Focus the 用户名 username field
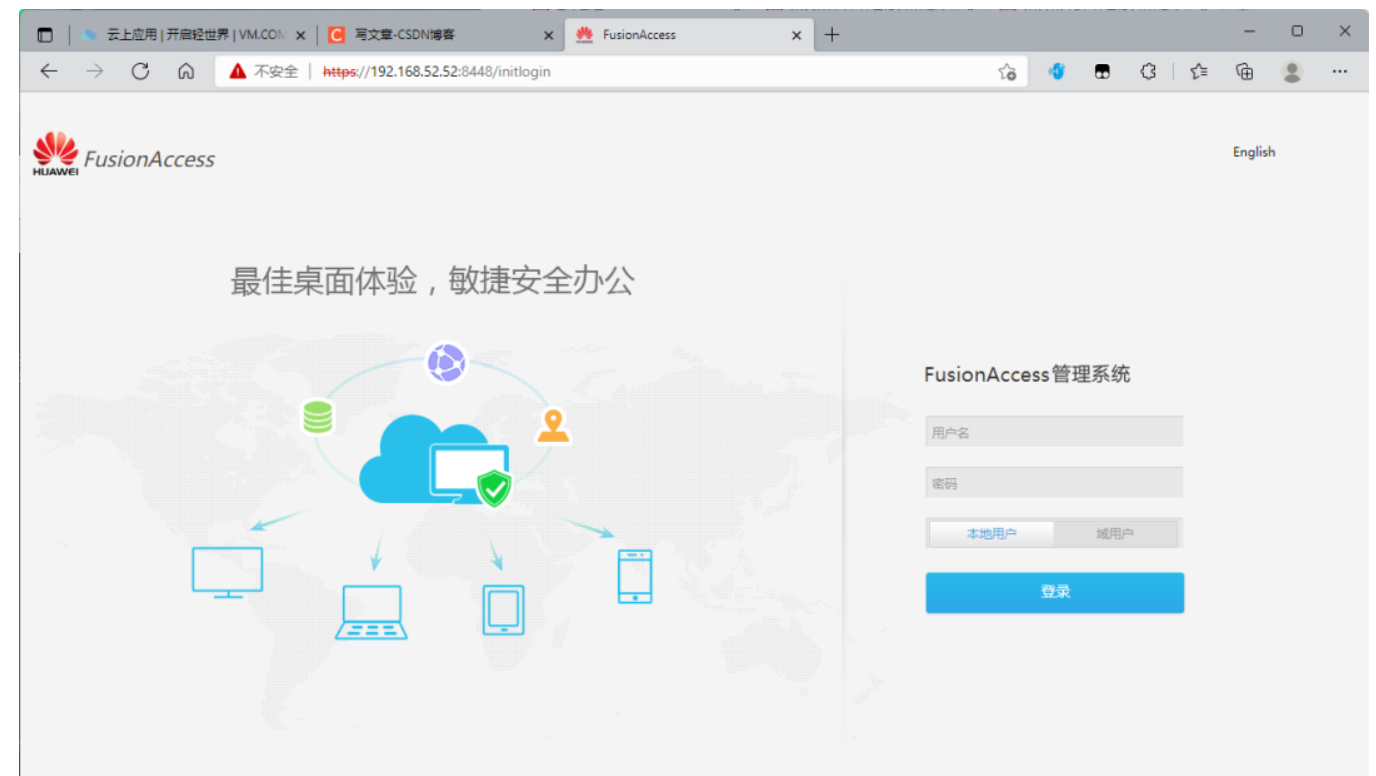Viewport: 1376px width, 776px height. (x=1054, y=432)
